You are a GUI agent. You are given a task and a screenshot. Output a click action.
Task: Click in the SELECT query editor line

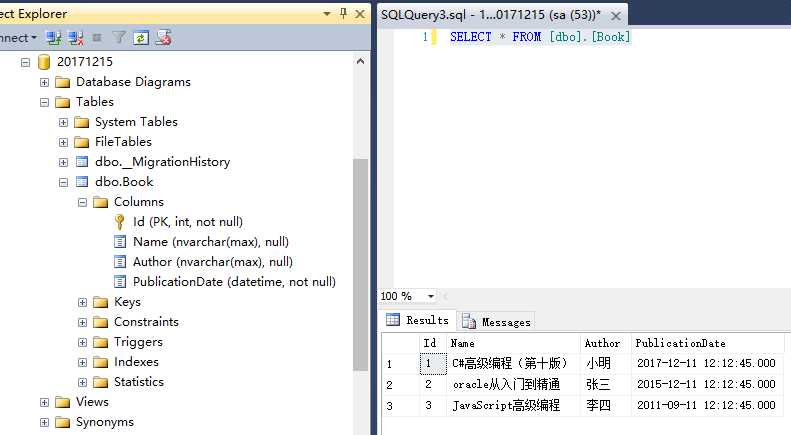(540, 37)
